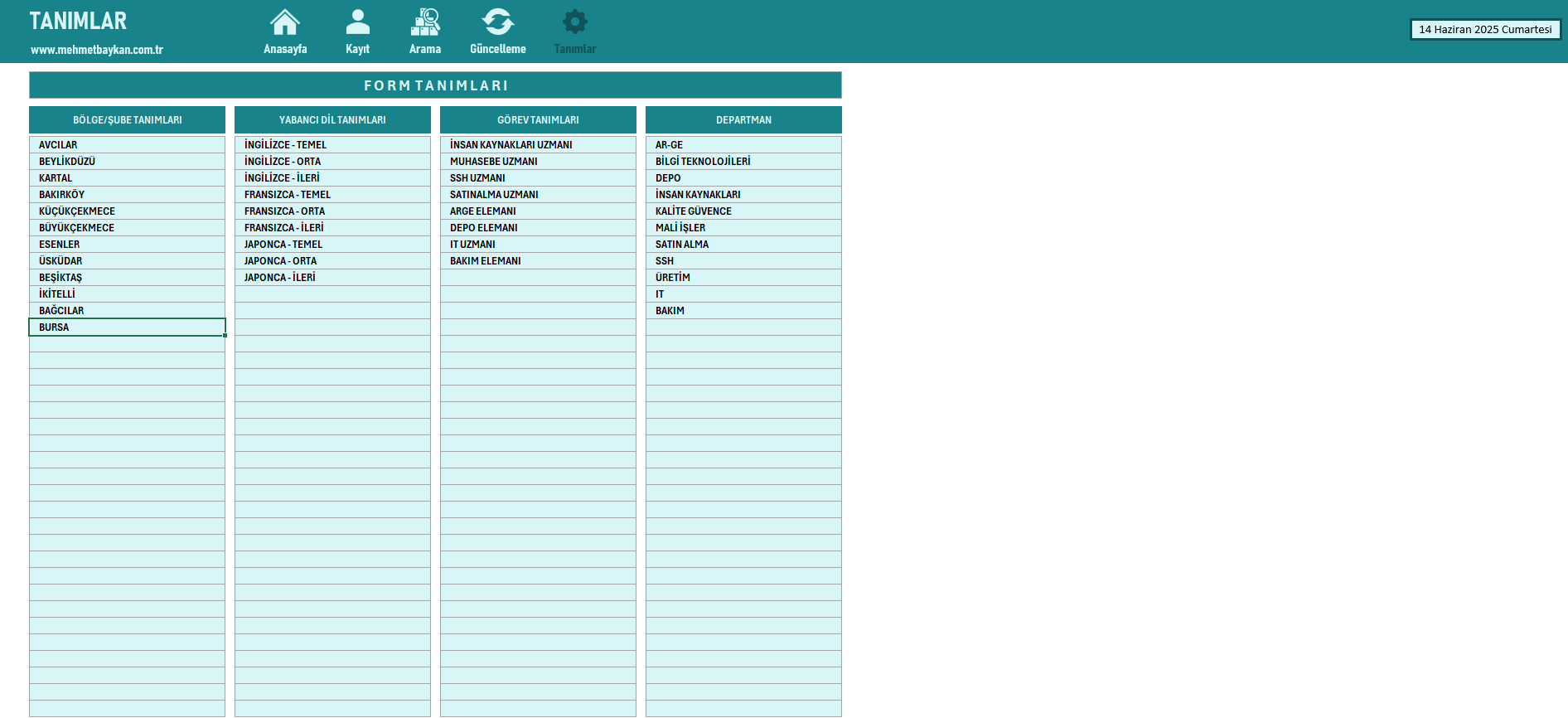The height and width of the screenshot is (718, 1568).
Task: Select the SATINALMA UZMANI cell
Action: (538, 195)
